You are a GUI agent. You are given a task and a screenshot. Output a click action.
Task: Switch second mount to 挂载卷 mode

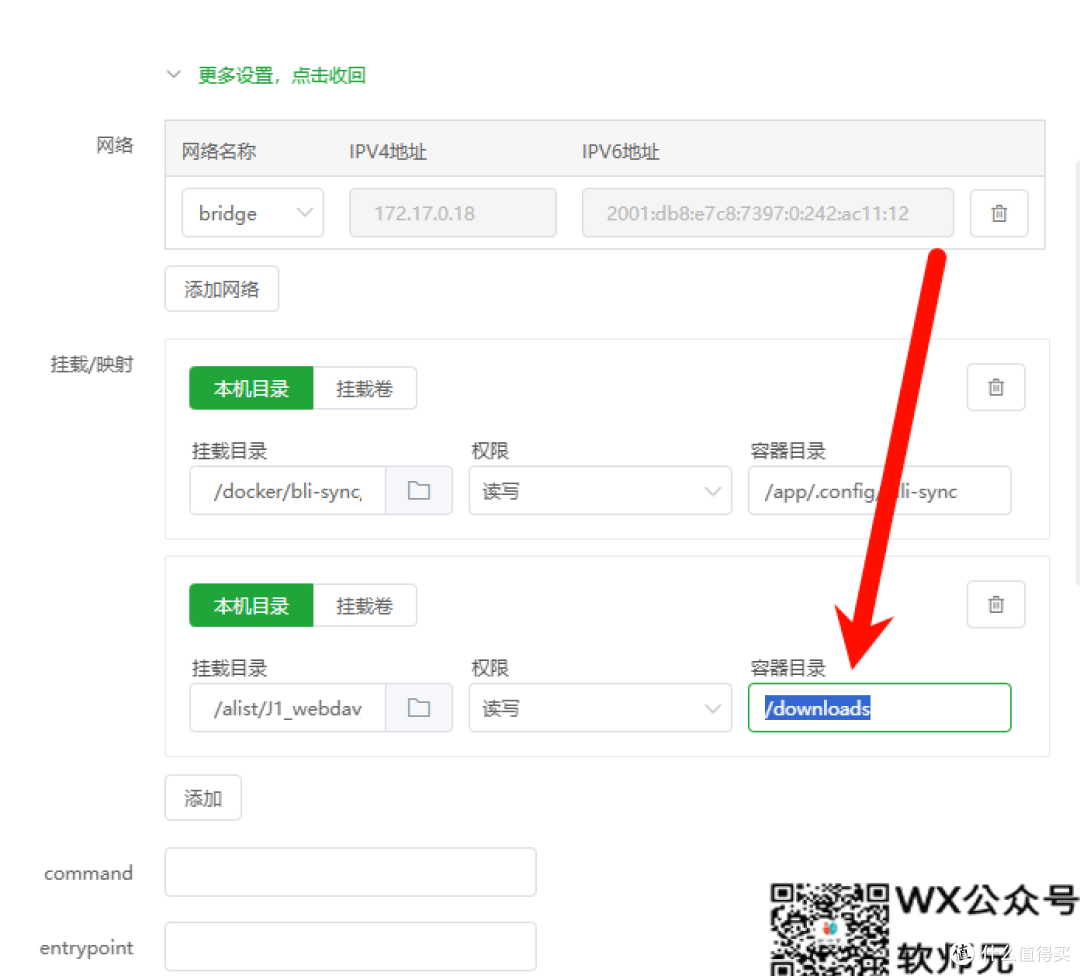365,605
